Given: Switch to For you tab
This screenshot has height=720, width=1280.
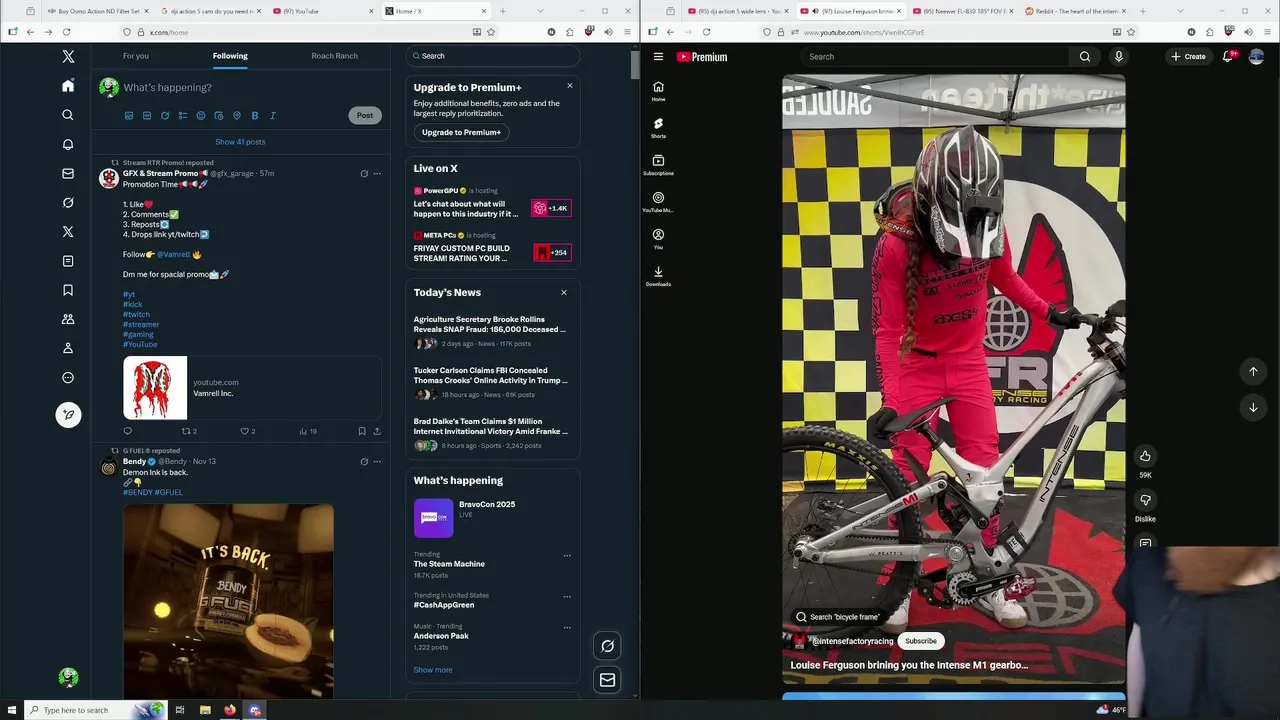Looking at the screenshot, I should 136,56.
